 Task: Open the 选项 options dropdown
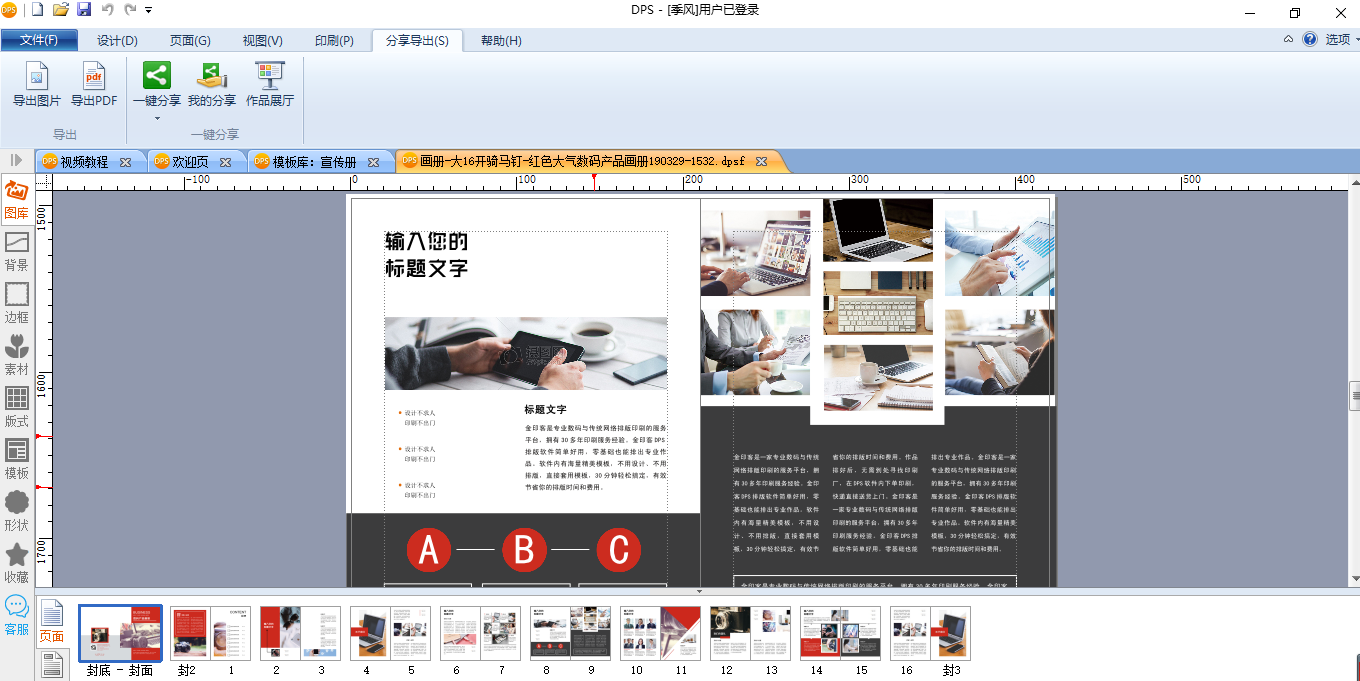pos(1341,40)
